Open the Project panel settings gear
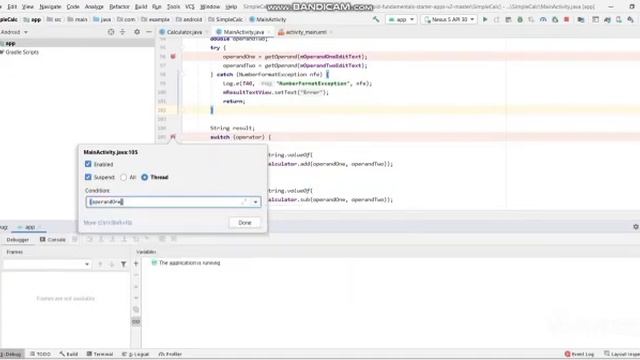 click(x=137, y=32)
